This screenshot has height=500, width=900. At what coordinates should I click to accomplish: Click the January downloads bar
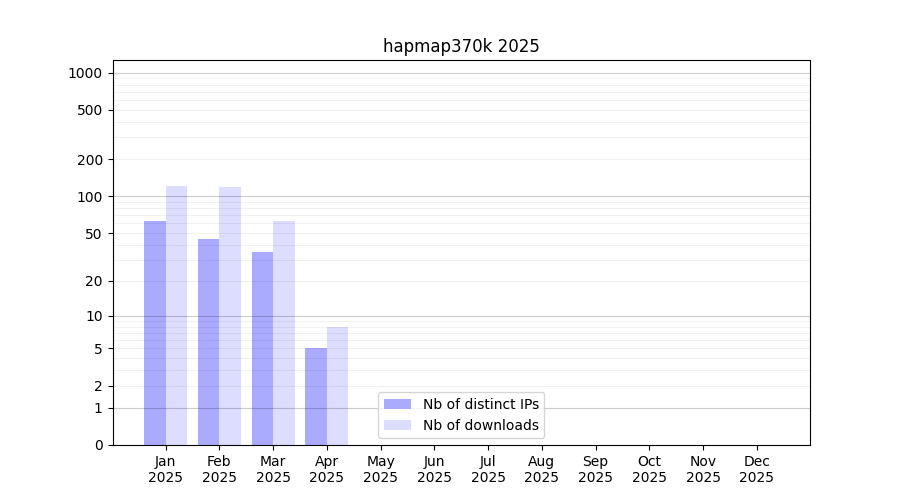point(176,315)
